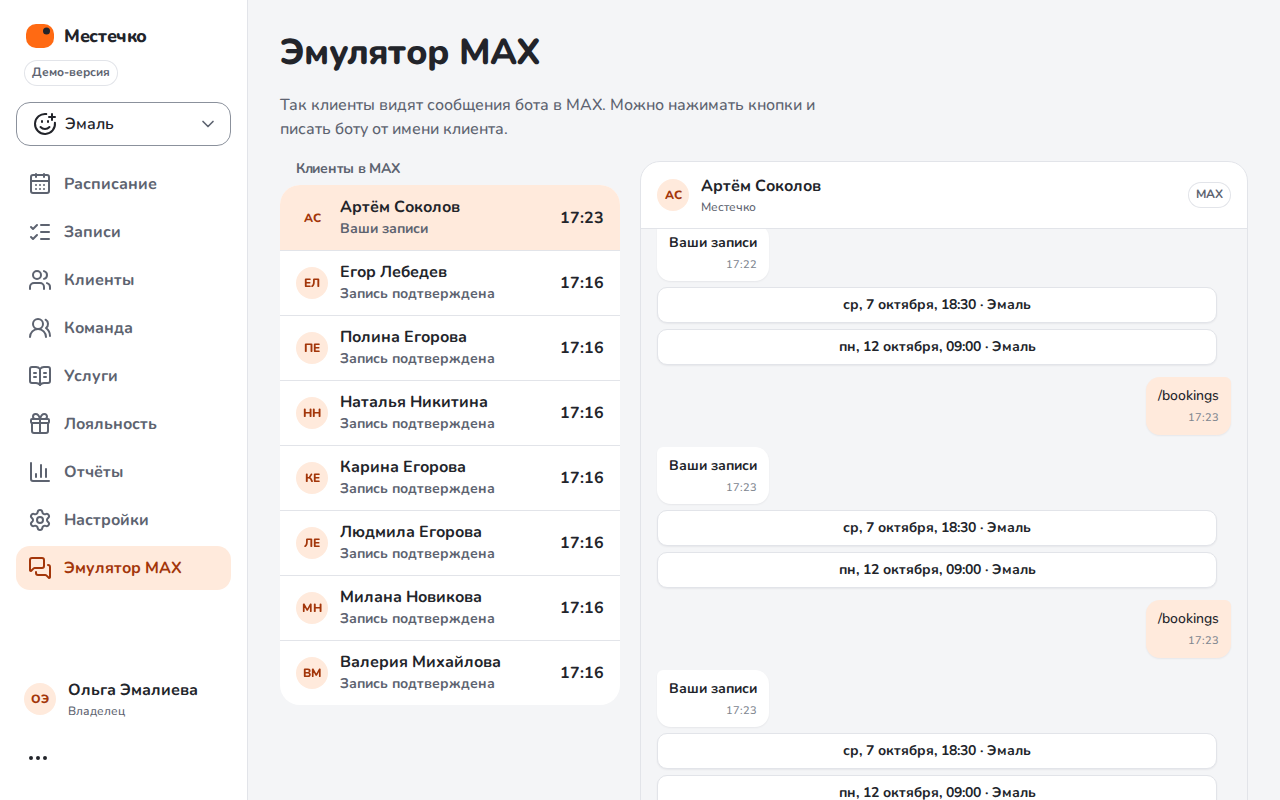Click the MAX badge in chat header
The width and height of the screenshot is (1280, 800).
(x=1209, y=194)
